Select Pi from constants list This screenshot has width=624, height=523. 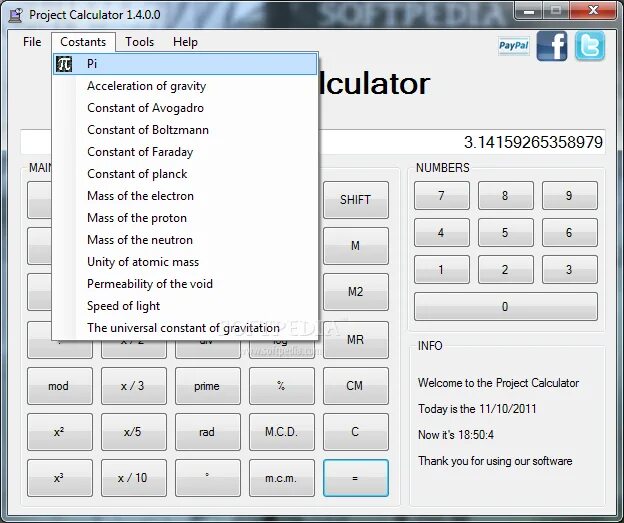(x=185, y=64)
